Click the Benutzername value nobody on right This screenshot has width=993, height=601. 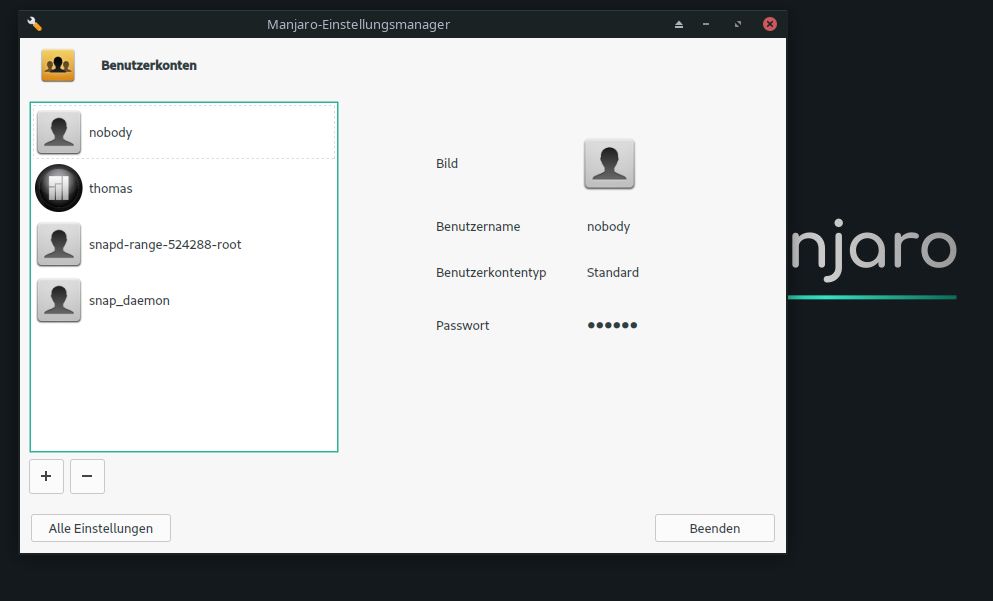click(x=608, y=226)
